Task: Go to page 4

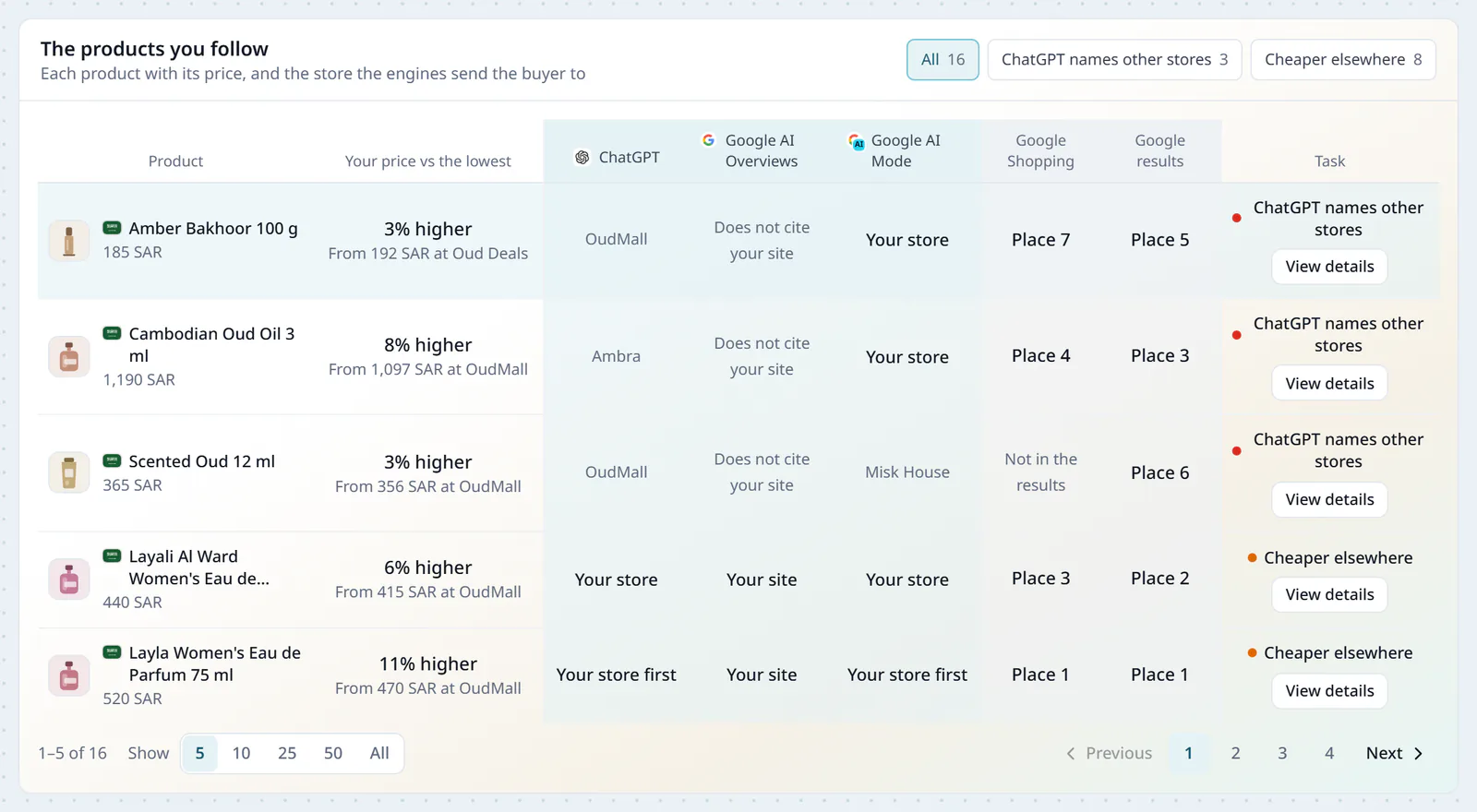Action: pyautogui.click(x=1329, y=754)
